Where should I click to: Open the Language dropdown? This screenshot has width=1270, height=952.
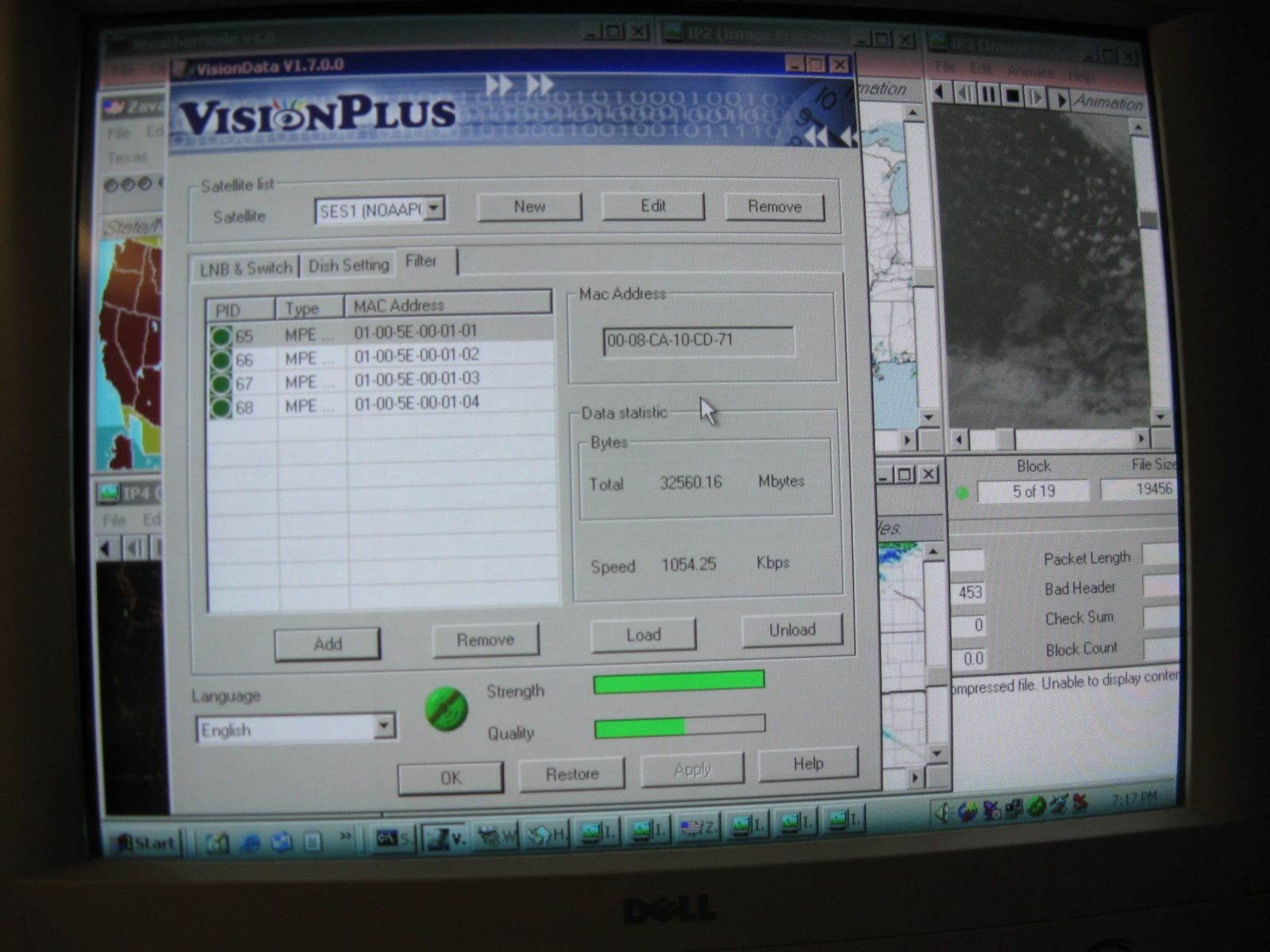tap(384, 726)
